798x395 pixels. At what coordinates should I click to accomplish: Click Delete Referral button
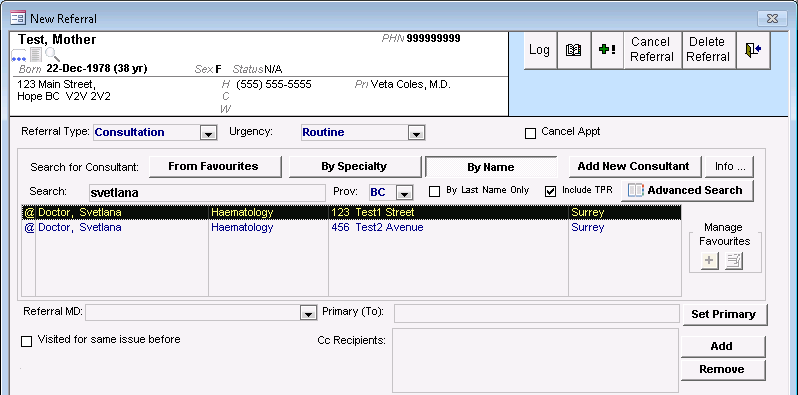coord(708,50)
